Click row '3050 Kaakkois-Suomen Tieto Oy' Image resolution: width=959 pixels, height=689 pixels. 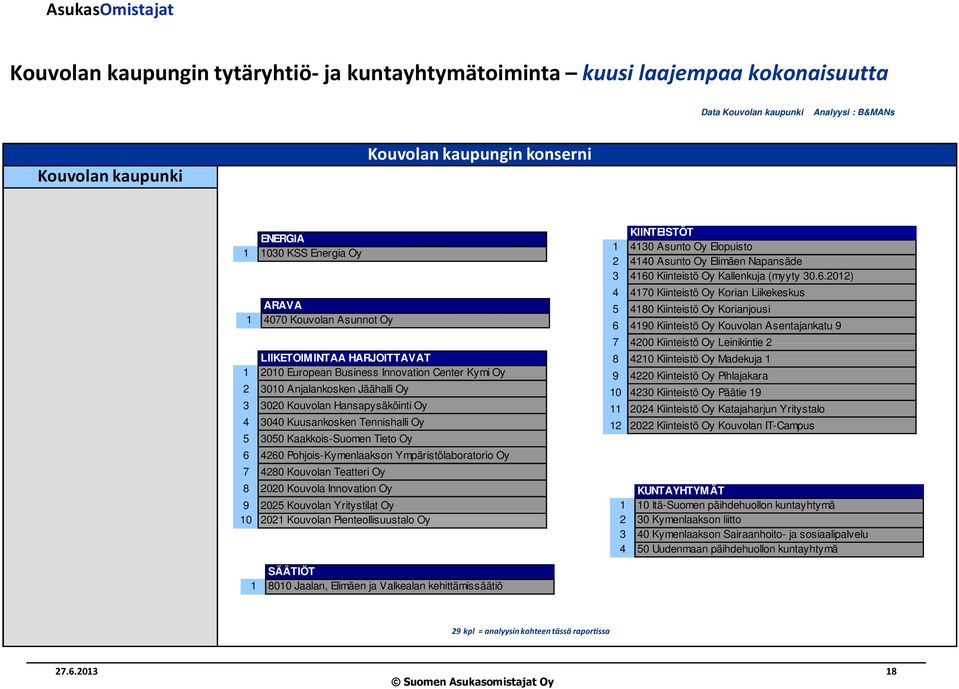pos(402,438)
